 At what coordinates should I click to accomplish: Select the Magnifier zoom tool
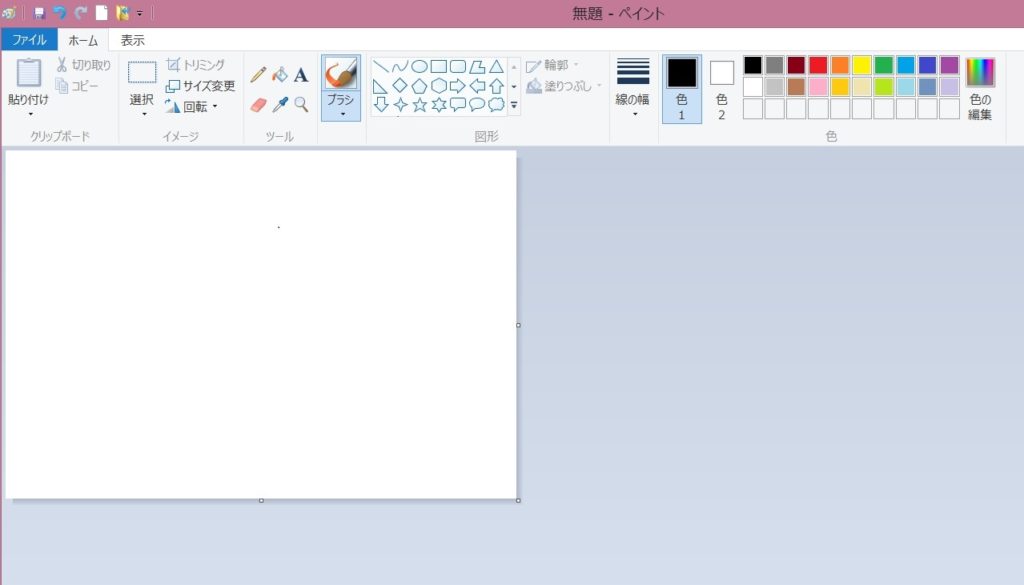tap(301, 105)
